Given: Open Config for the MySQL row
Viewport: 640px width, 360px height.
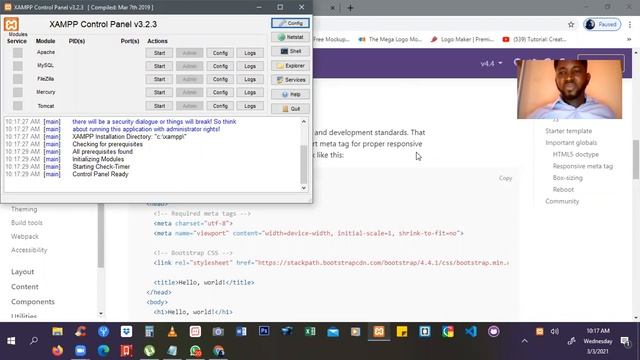Looking at the screenshot, I should [220, 66].
